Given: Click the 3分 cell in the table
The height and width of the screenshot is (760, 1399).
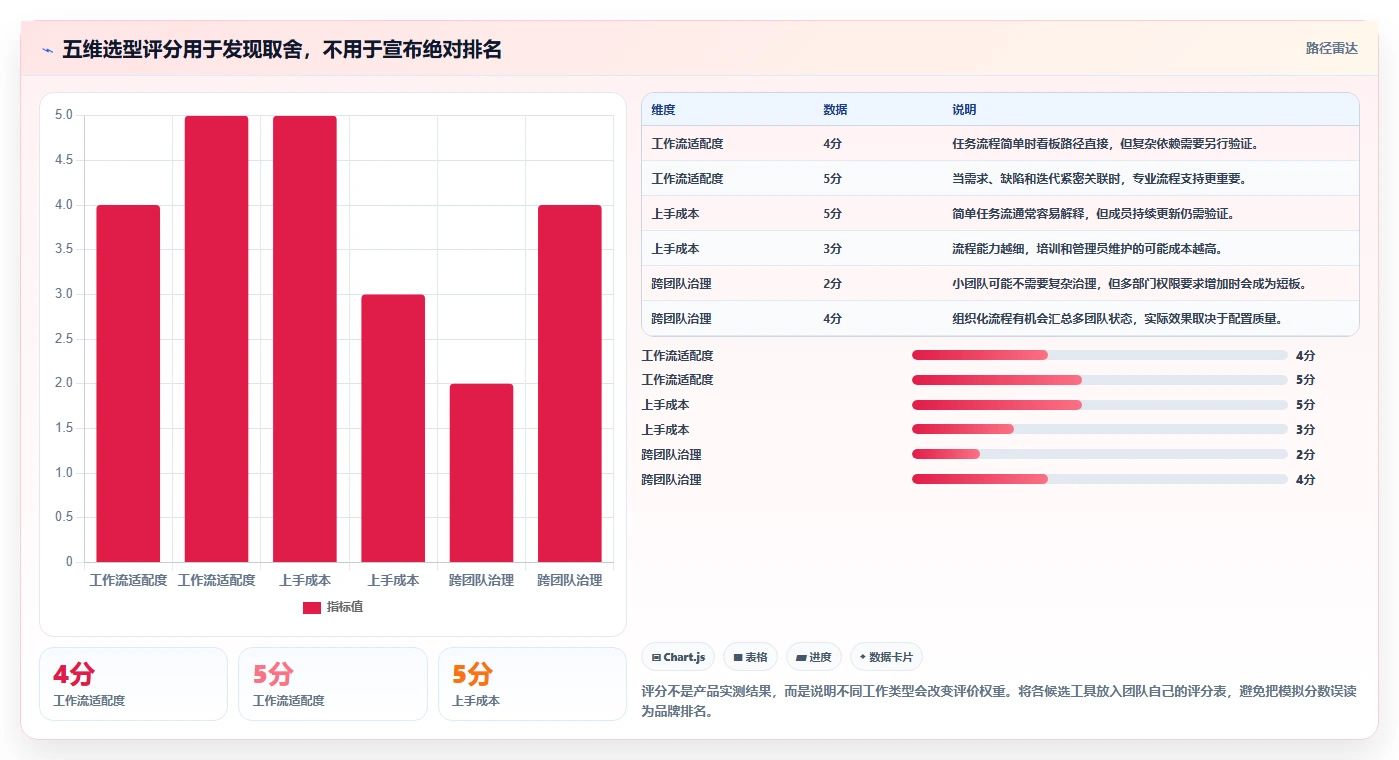Looking at the screenshot, I should tap(832, 249).
